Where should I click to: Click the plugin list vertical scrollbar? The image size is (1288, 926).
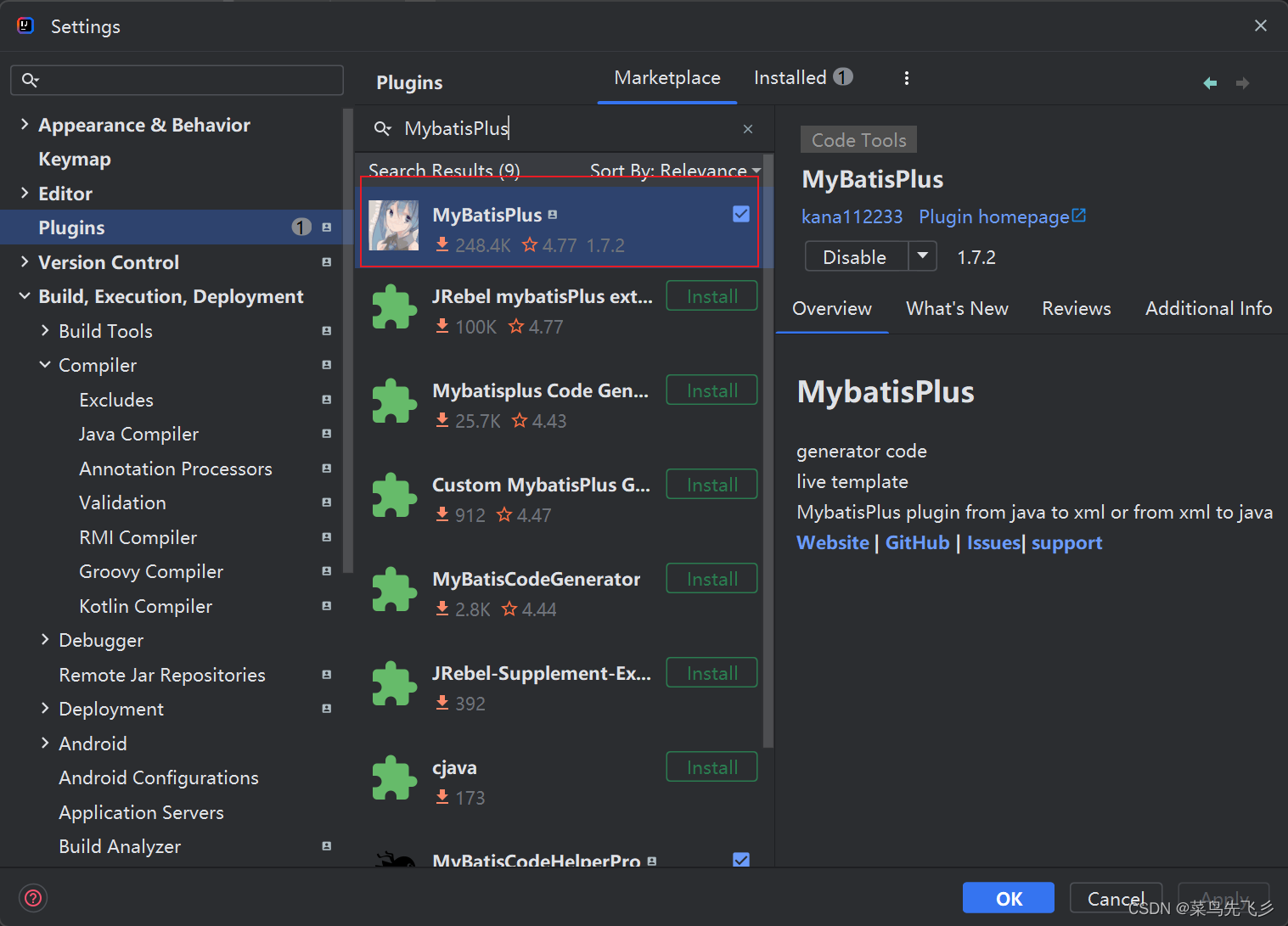[768, 452]
